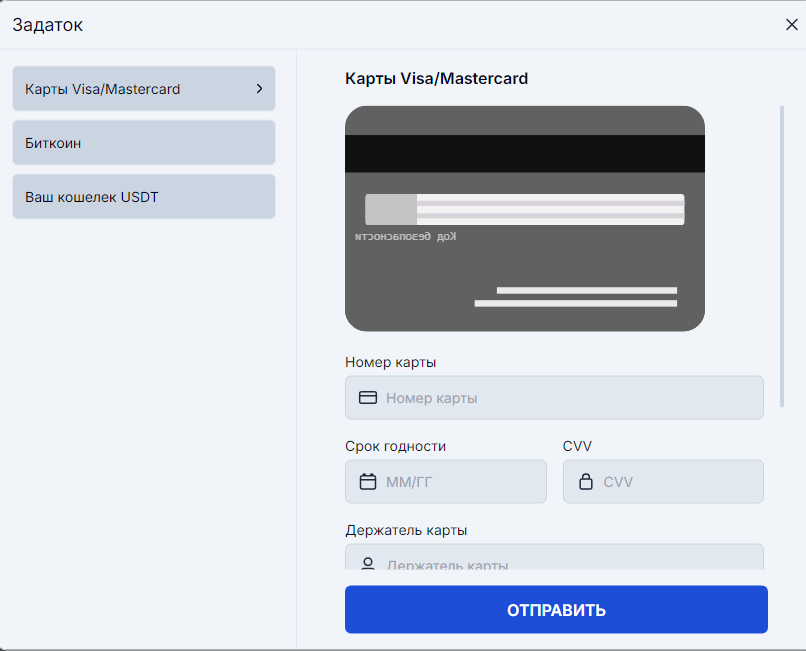806x651 pixels.
Task: Click the credit card icon in number field
Action: (x=368, y=397)
